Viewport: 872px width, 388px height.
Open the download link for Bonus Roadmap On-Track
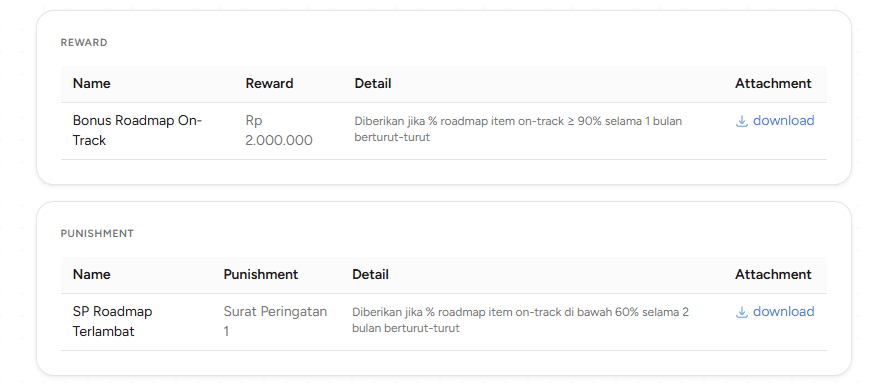point(775,121)
